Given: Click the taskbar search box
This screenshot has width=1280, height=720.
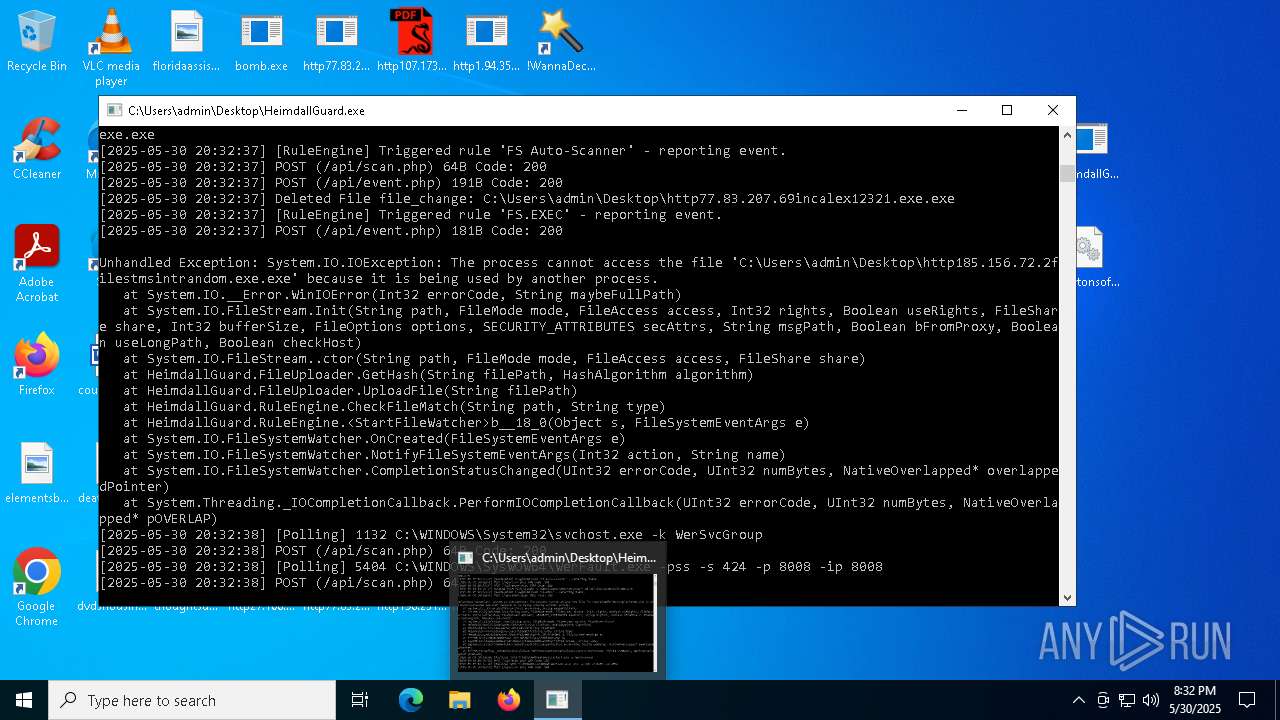Looking at the screenshot, I should [192, 700].
